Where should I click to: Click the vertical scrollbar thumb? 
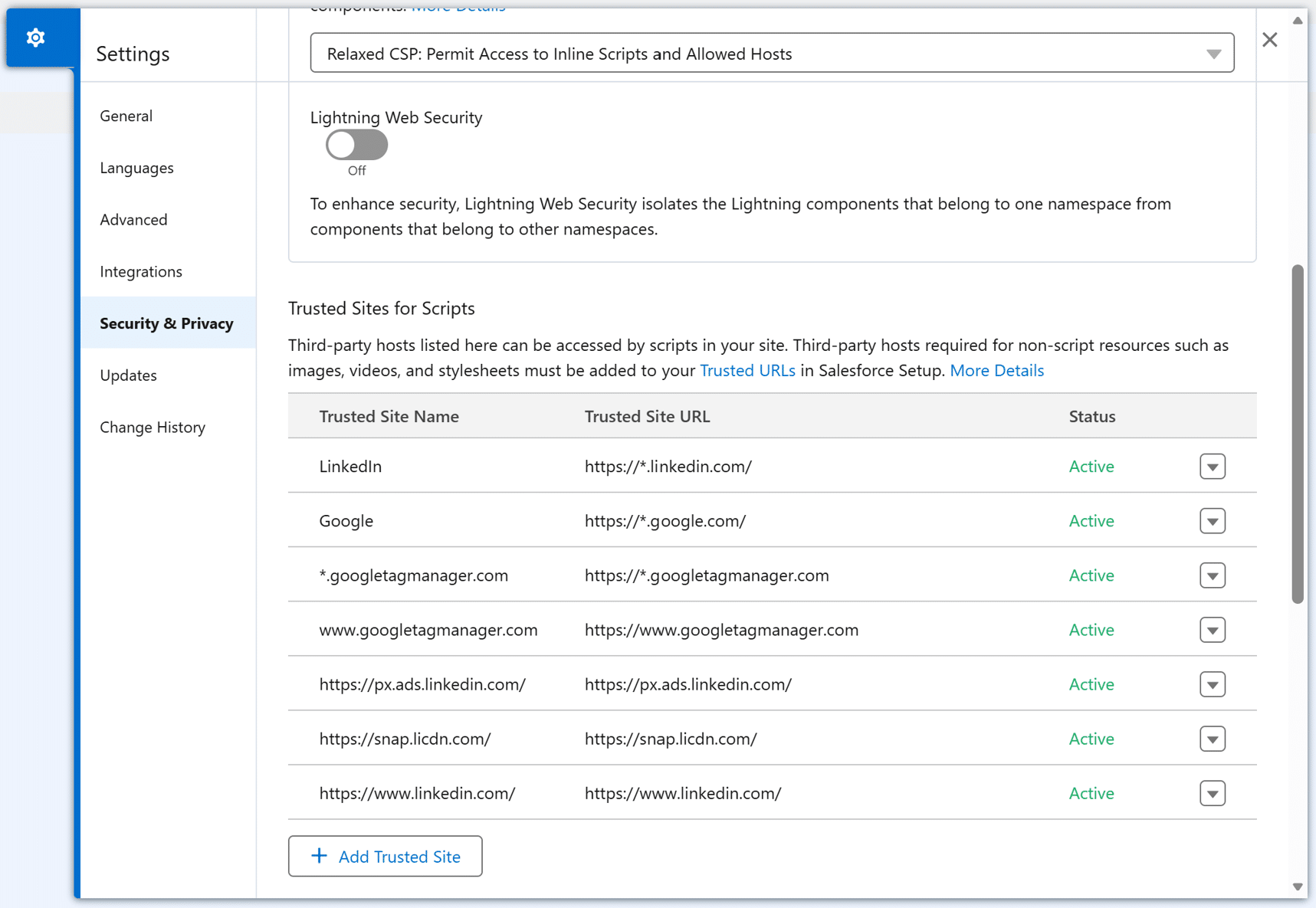pyautogui.click(x=1297, y=434)
